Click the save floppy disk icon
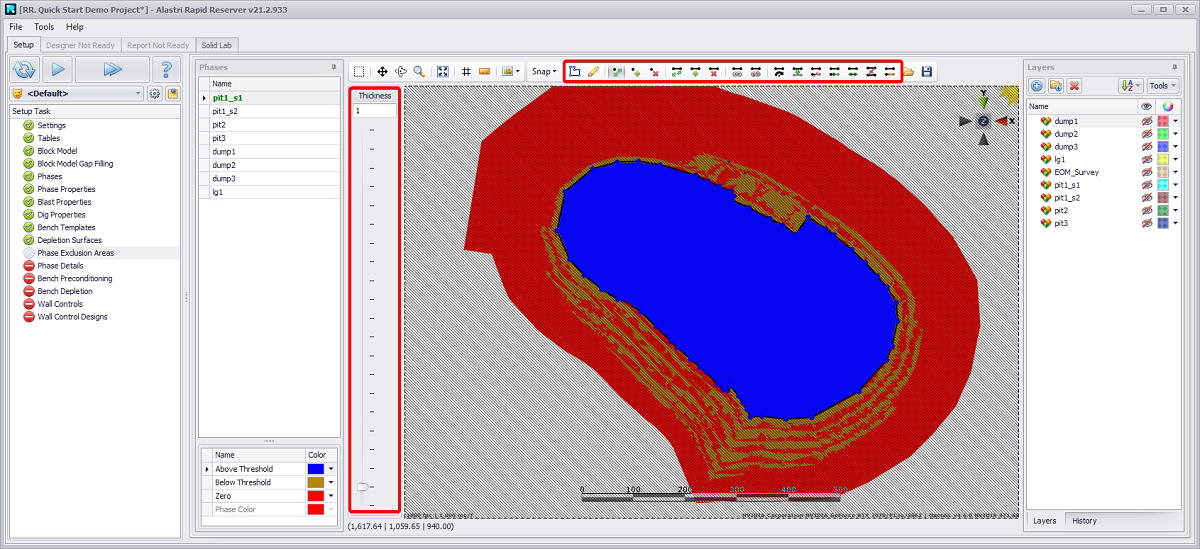This screenshot has height=549, width=1200. (927, 72)
